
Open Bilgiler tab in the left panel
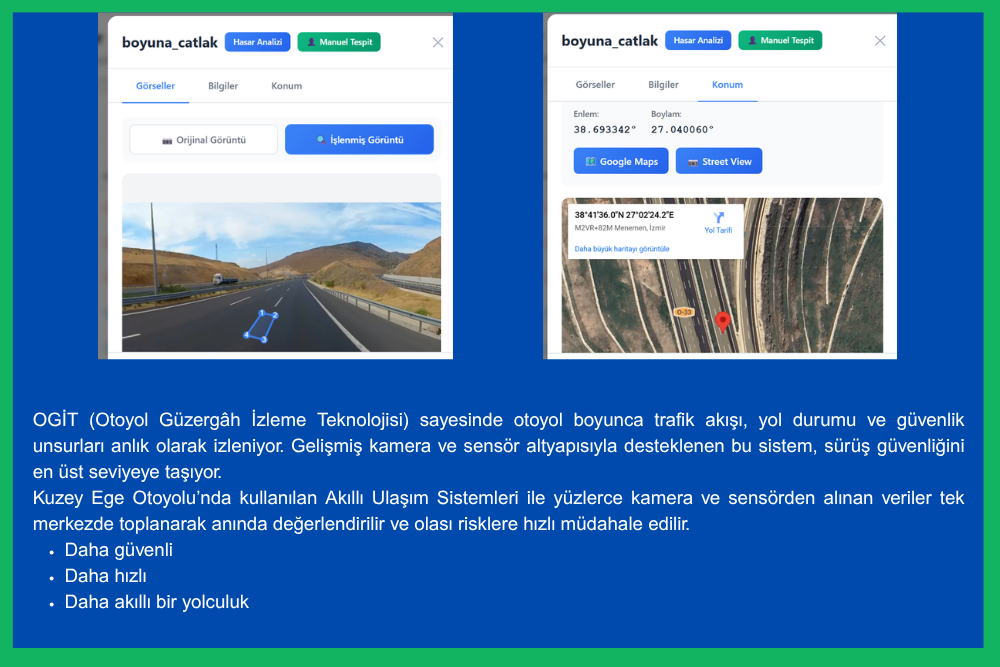(x=223, y=86)
